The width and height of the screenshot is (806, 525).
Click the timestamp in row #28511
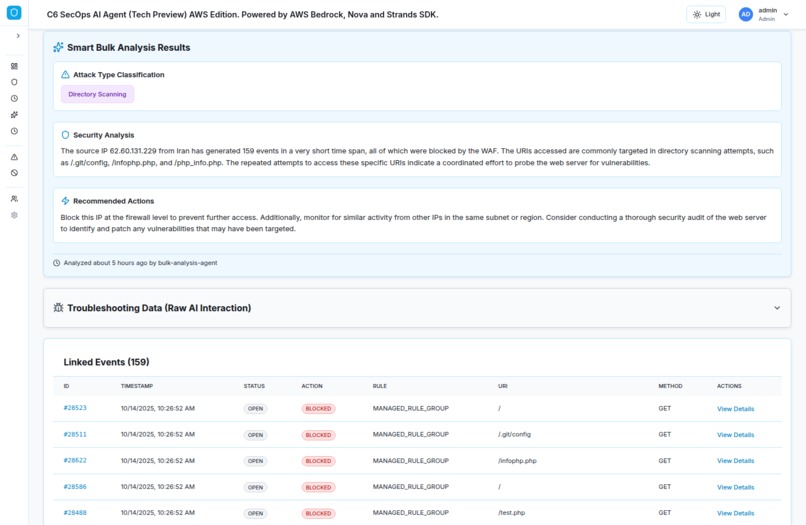click(158, 435)
